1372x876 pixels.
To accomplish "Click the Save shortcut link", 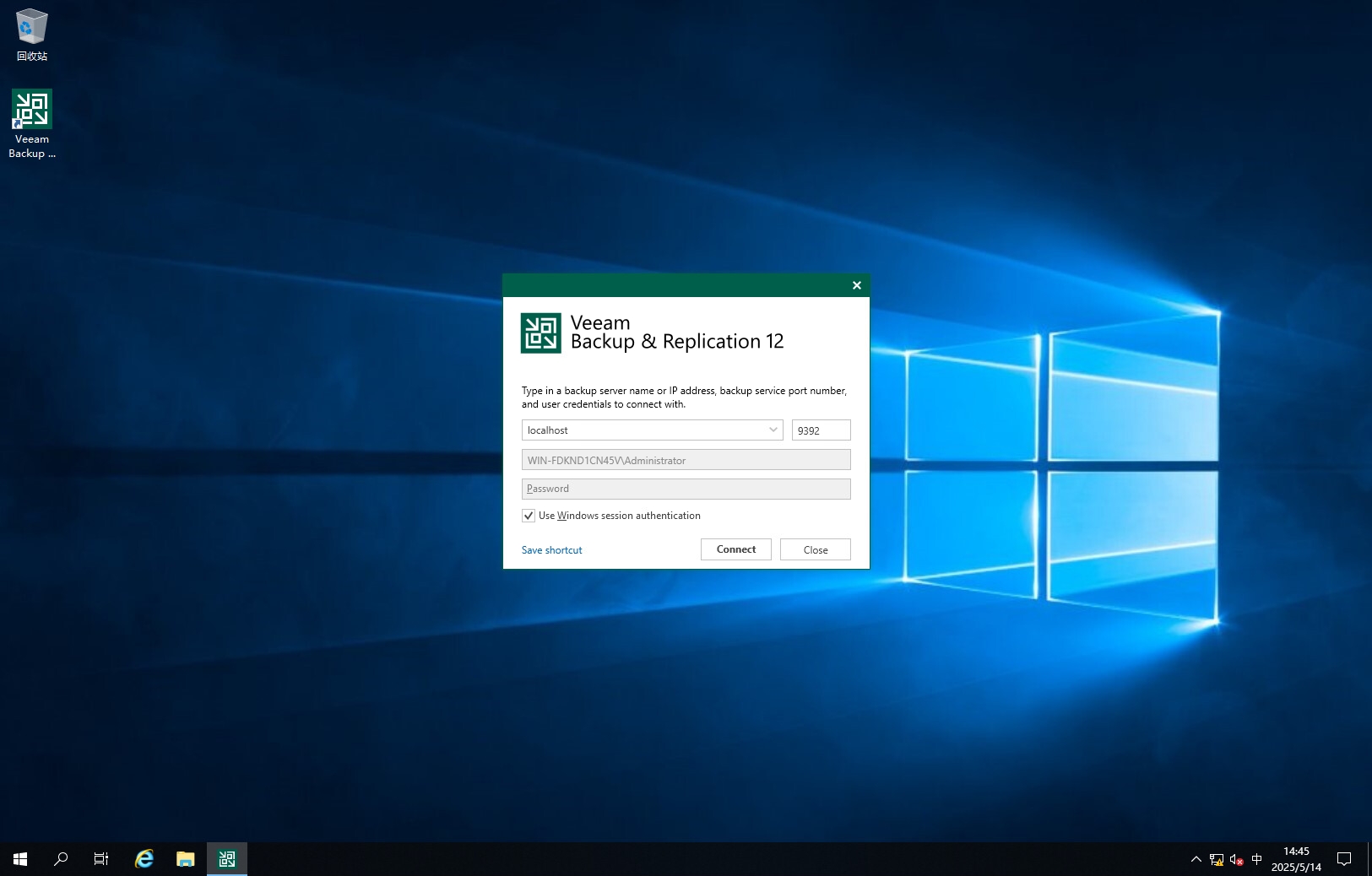I will point(551,550).
